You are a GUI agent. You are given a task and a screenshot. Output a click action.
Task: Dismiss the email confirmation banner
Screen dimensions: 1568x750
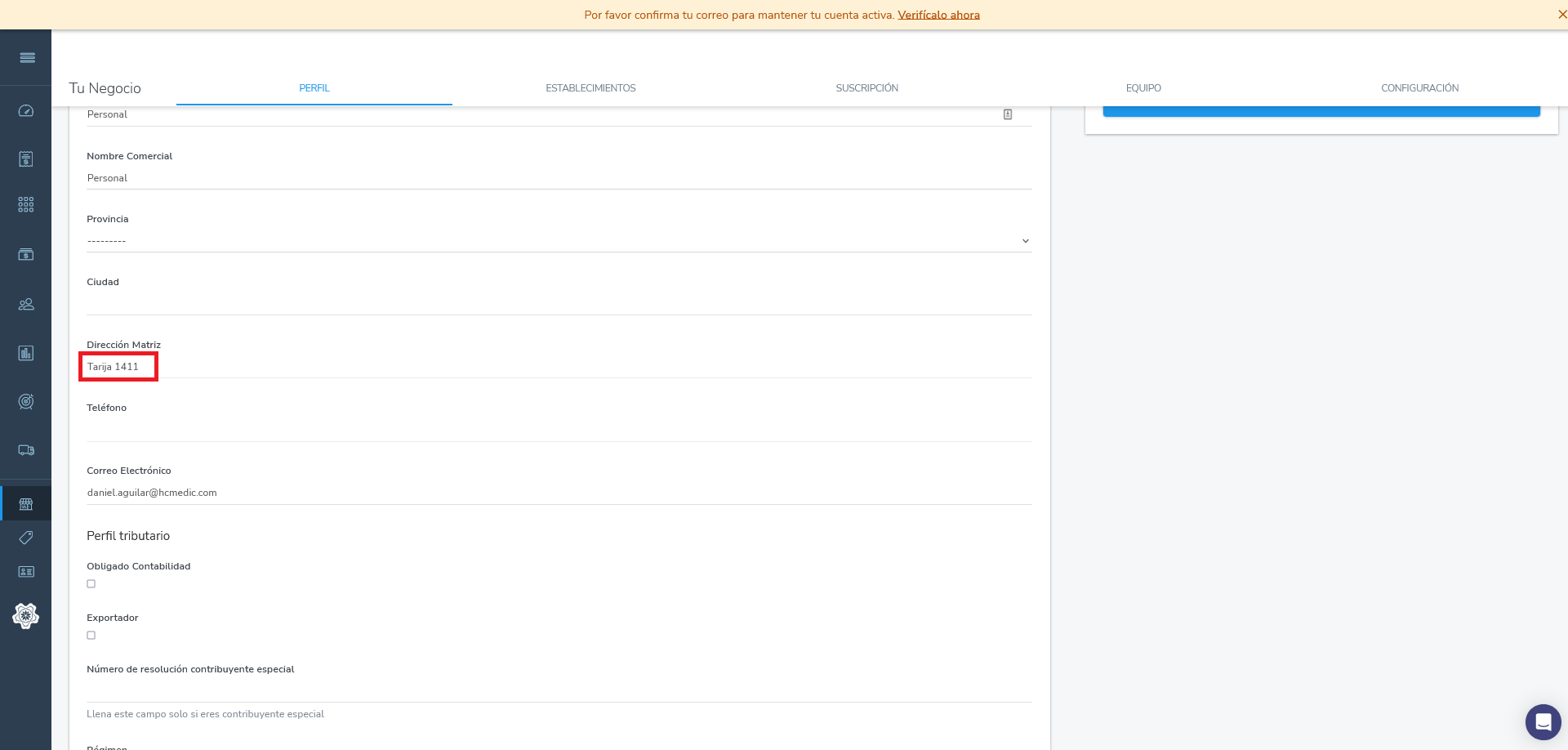(1561, 15)
